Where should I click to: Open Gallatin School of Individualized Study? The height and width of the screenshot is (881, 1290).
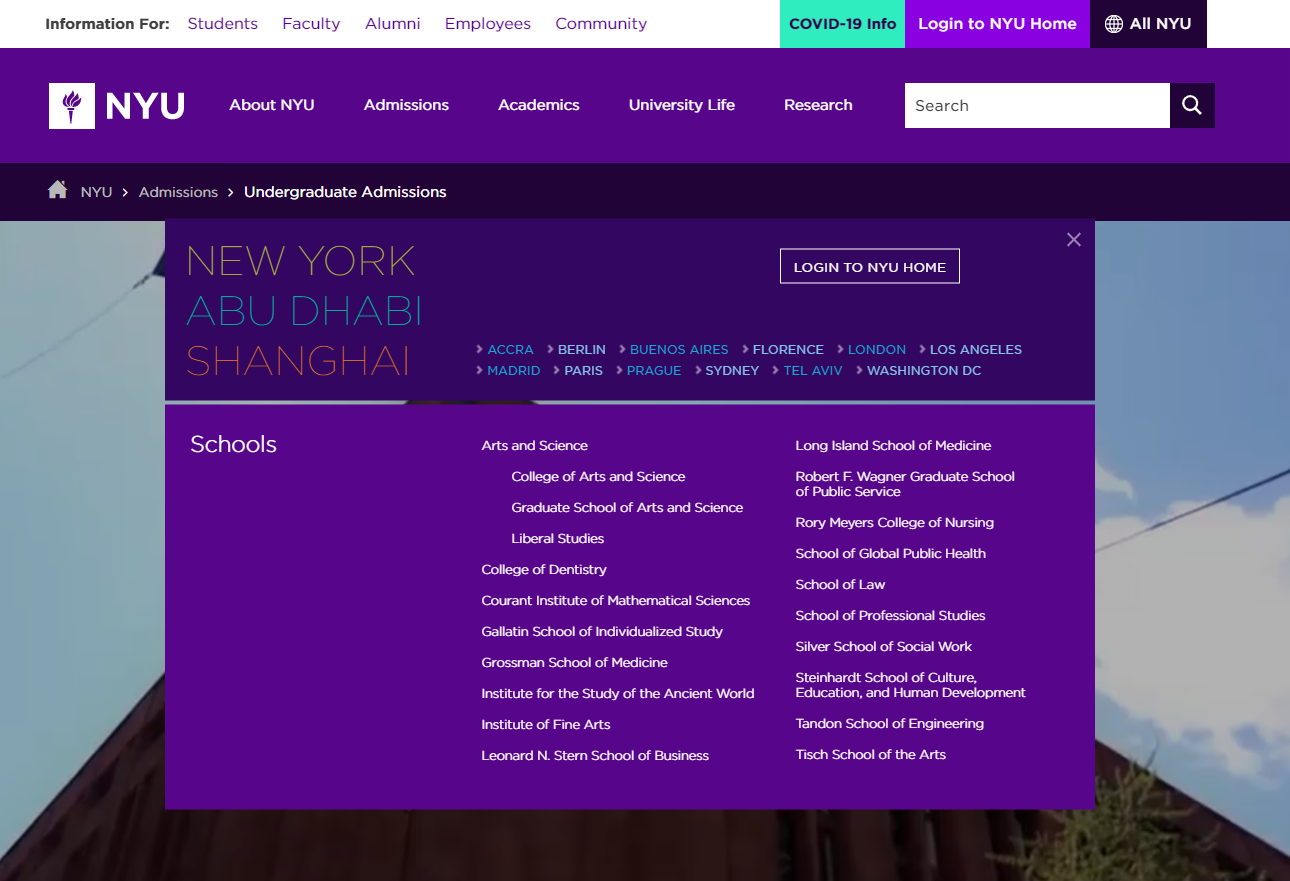tap(602, 632)
